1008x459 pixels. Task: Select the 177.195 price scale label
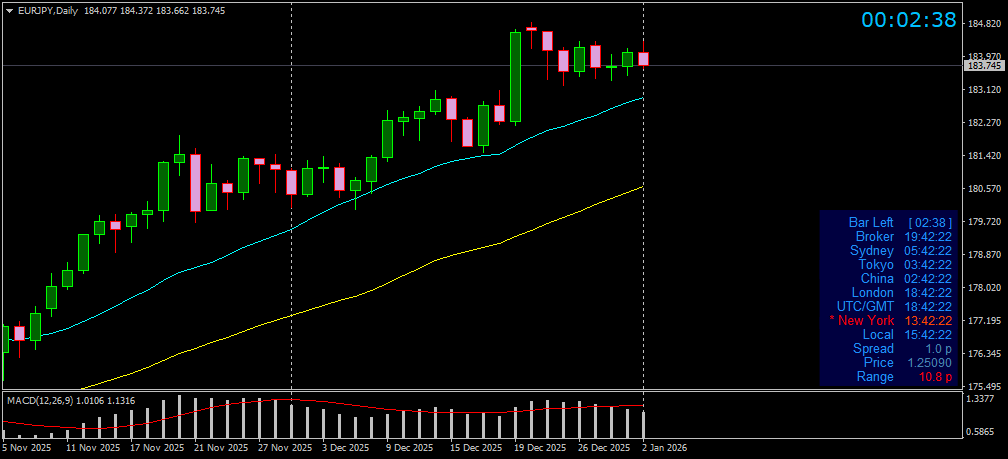985,321
